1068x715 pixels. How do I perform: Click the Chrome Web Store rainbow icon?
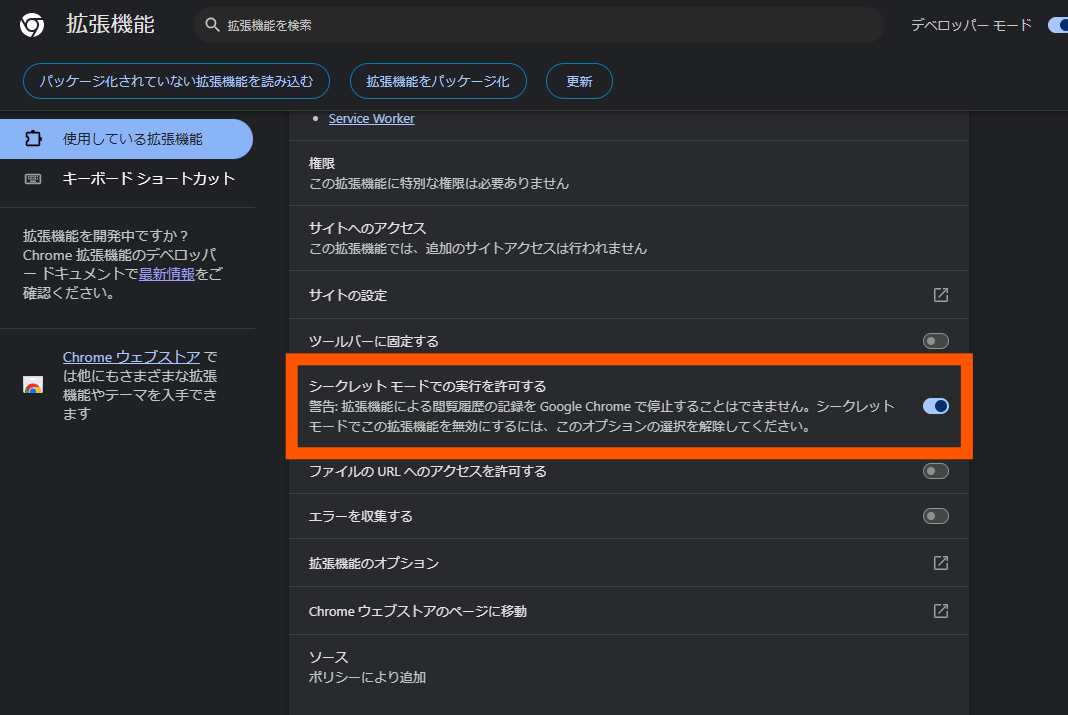33,386
